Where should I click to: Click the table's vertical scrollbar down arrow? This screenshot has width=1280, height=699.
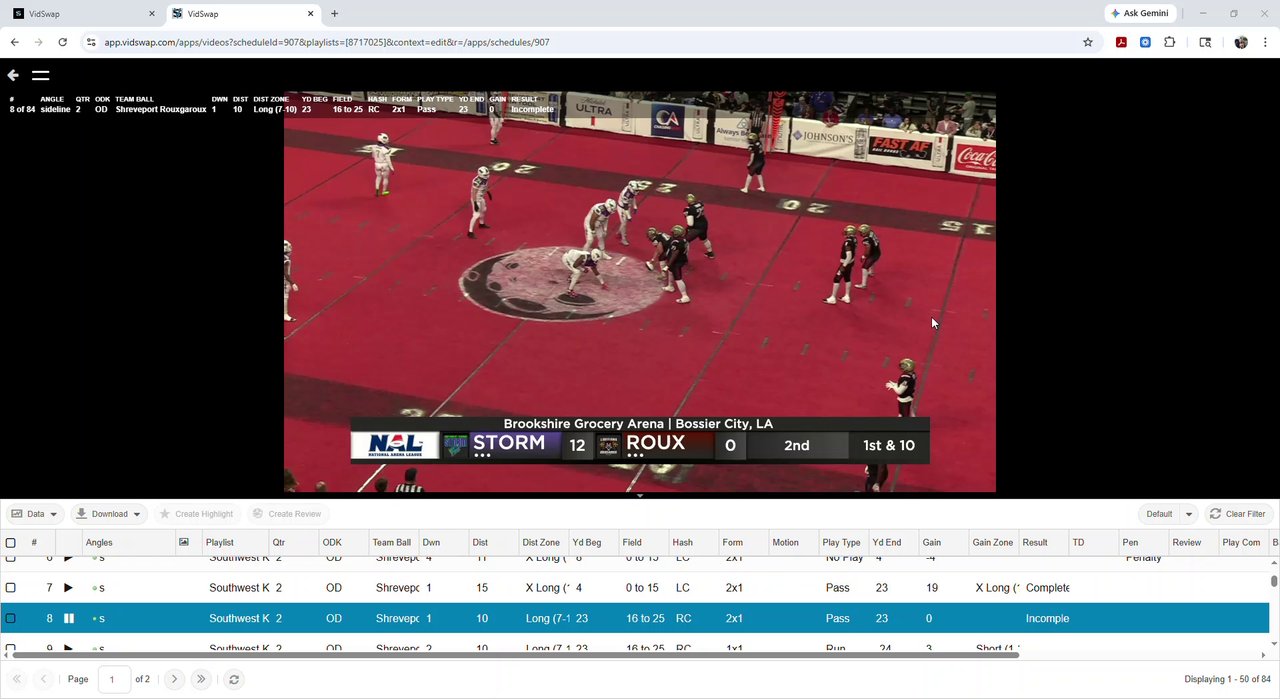tap(1274, 644)
